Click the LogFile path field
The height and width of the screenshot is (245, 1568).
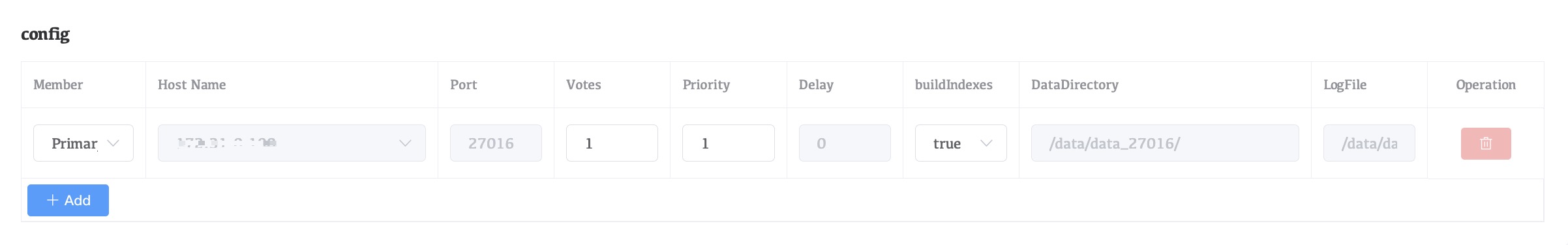(1369, 143)
